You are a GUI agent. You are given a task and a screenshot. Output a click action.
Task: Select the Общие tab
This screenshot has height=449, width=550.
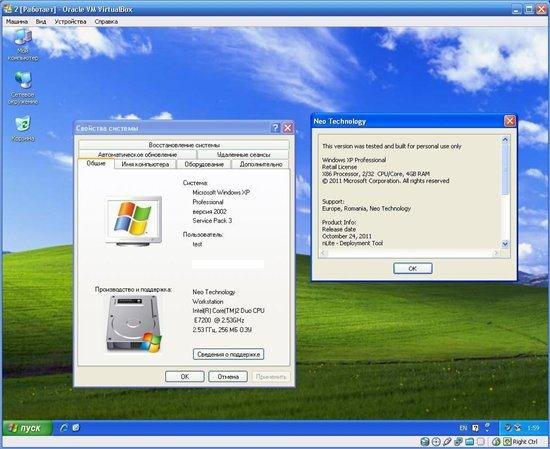point(96,163)
